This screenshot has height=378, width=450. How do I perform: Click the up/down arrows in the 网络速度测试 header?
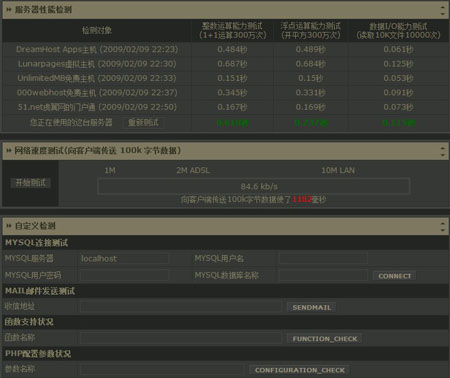click(442, 151)
